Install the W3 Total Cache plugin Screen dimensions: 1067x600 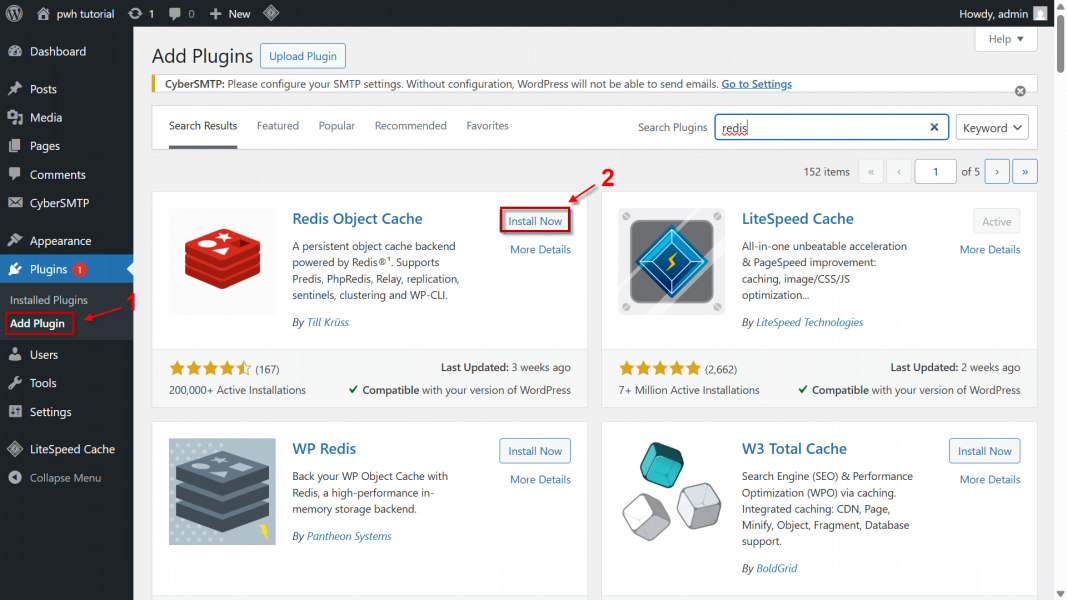click(985, 451)
